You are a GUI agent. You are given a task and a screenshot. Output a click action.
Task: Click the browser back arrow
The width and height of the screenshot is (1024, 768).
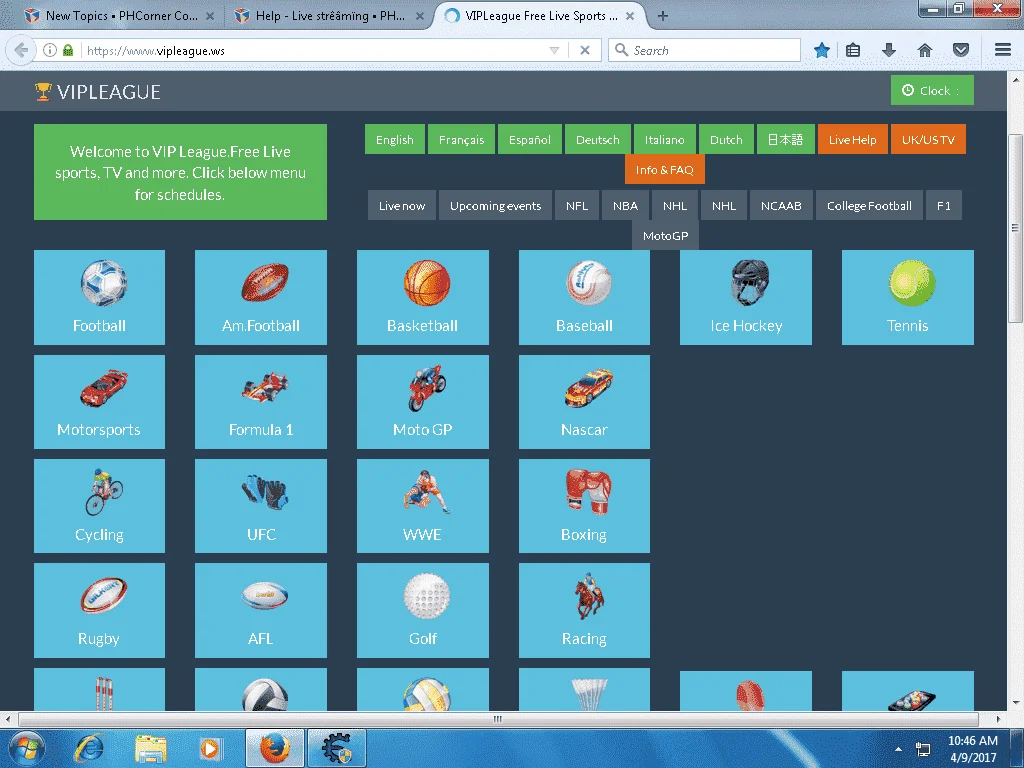(x=22, y=50)
